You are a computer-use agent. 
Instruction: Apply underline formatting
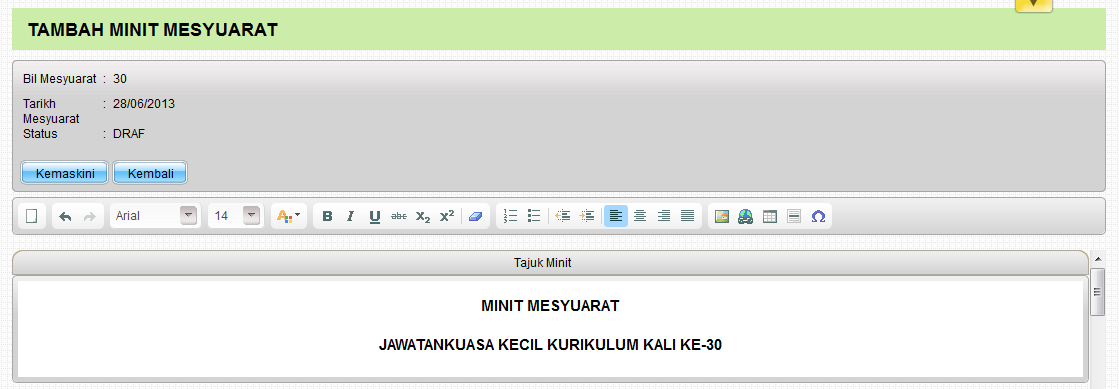375,216
